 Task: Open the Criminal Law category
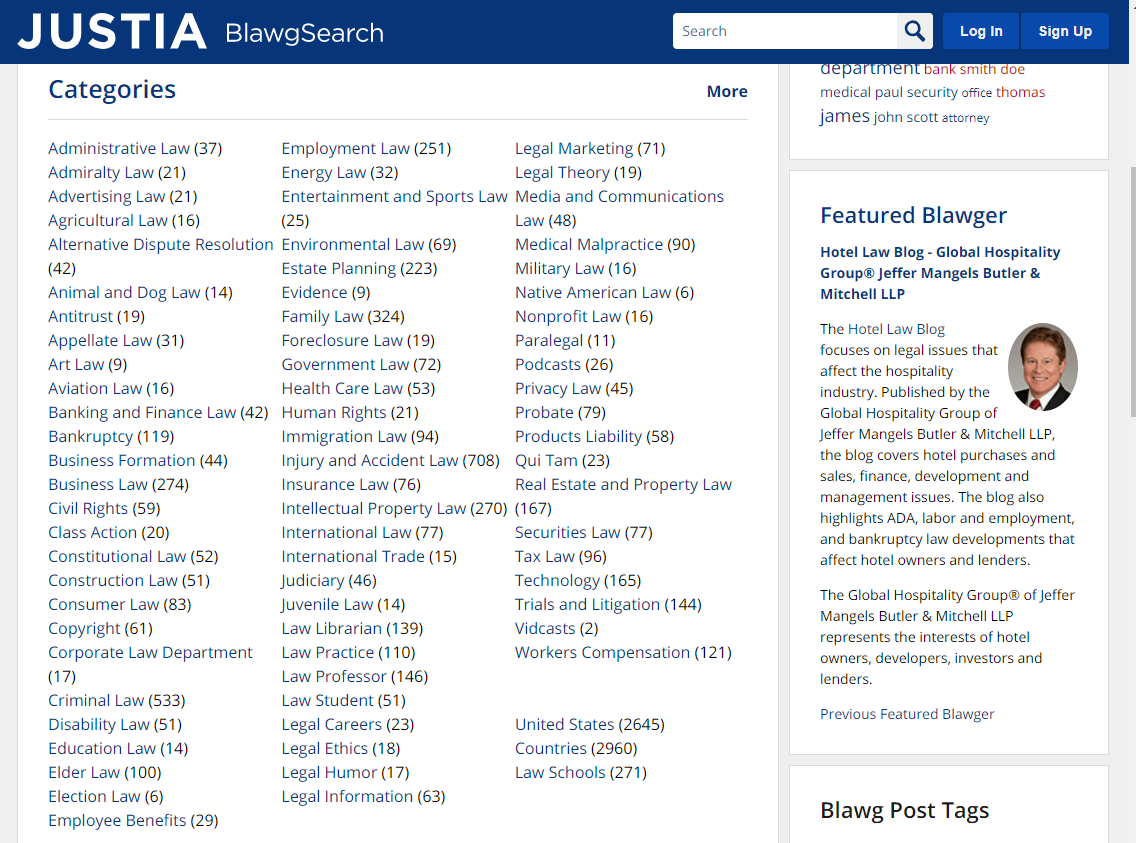[96, 700]
